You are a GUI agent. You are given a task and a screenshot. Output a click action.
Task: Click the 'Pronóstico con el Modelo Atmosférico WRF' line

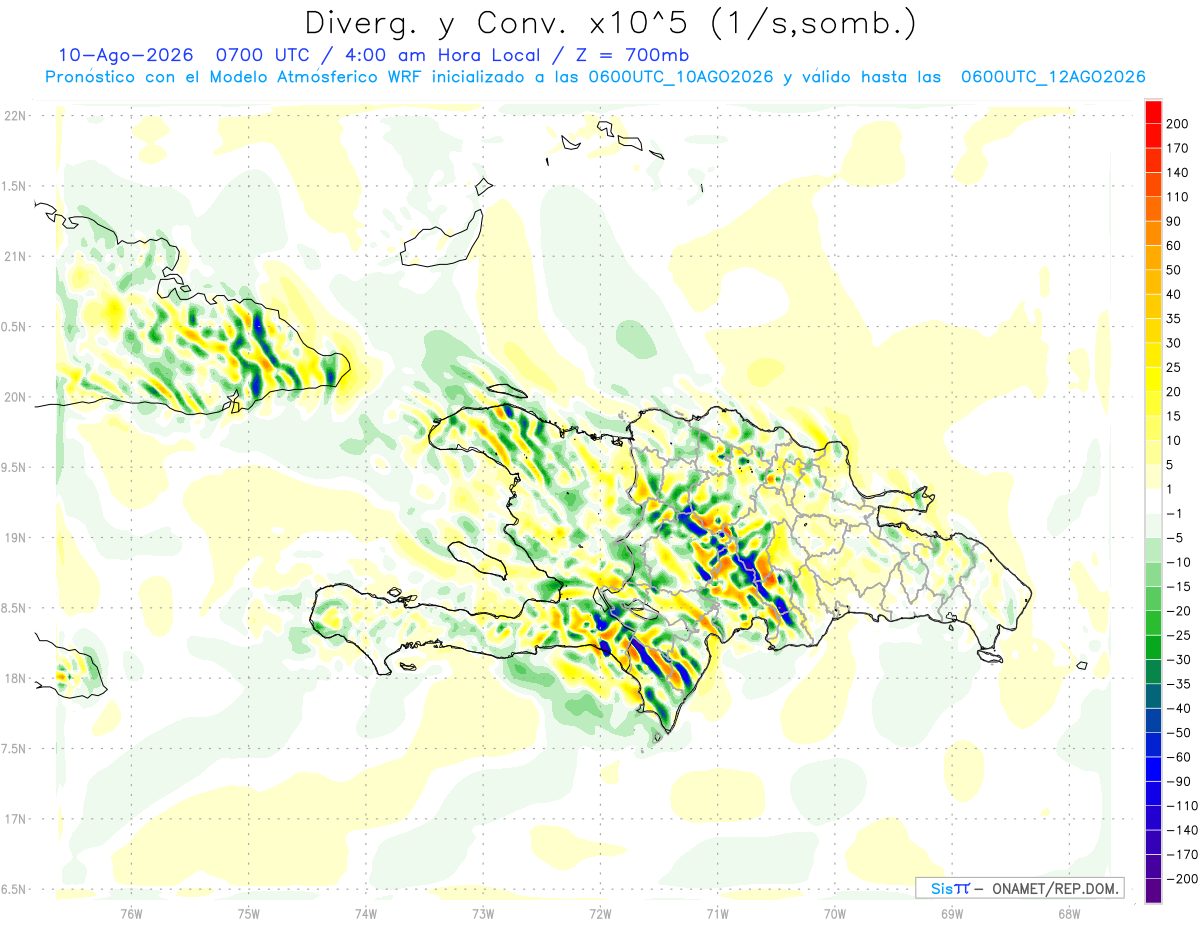pos(595,77)
